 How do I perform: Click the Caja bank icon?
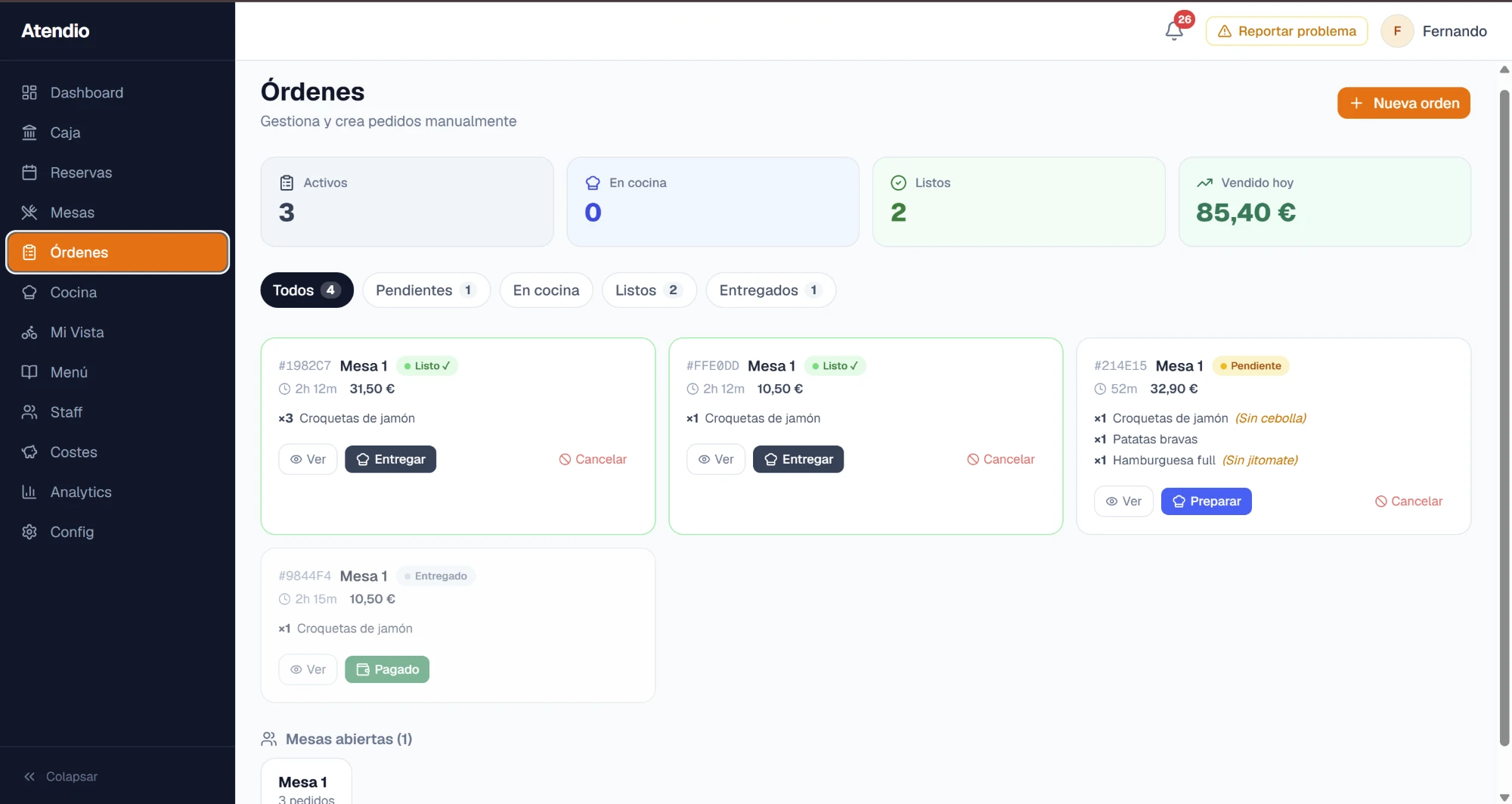[29, 132]
